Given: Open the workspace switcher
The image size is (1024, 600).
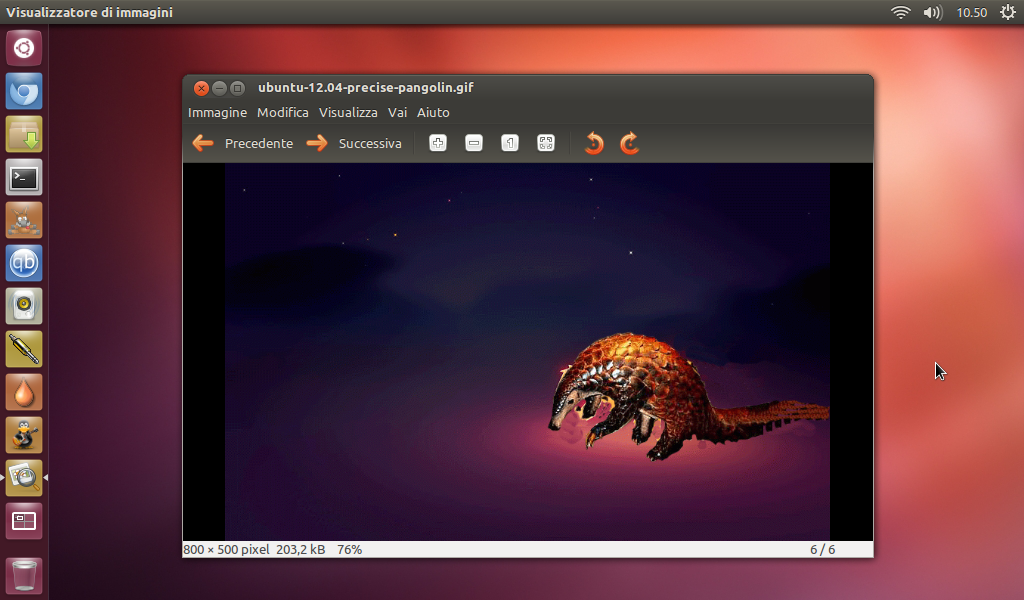Looking at the screenshot, I should coord(24,521).
